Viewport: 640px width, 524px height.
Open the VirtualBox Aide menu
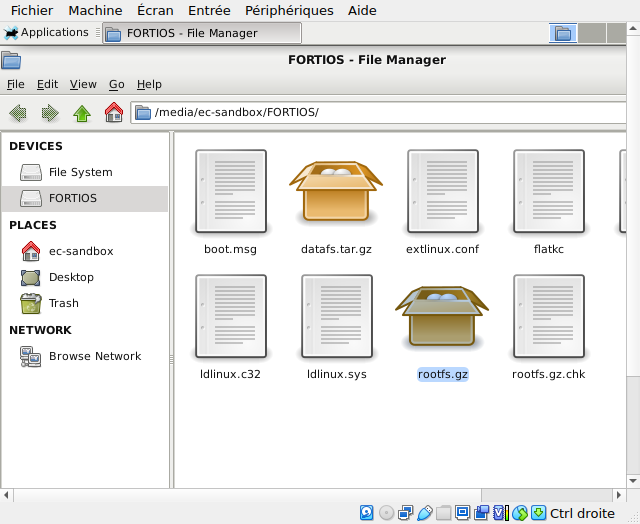(362, 10)
